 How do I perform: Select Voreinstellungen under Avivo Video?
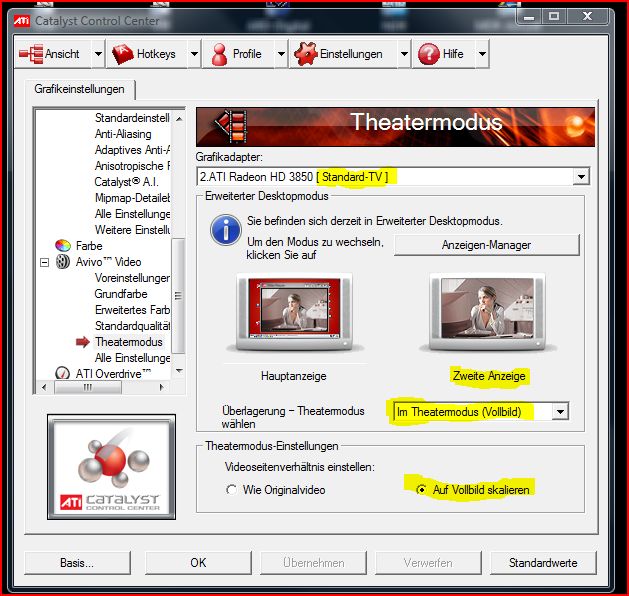(x=132, y=278)
